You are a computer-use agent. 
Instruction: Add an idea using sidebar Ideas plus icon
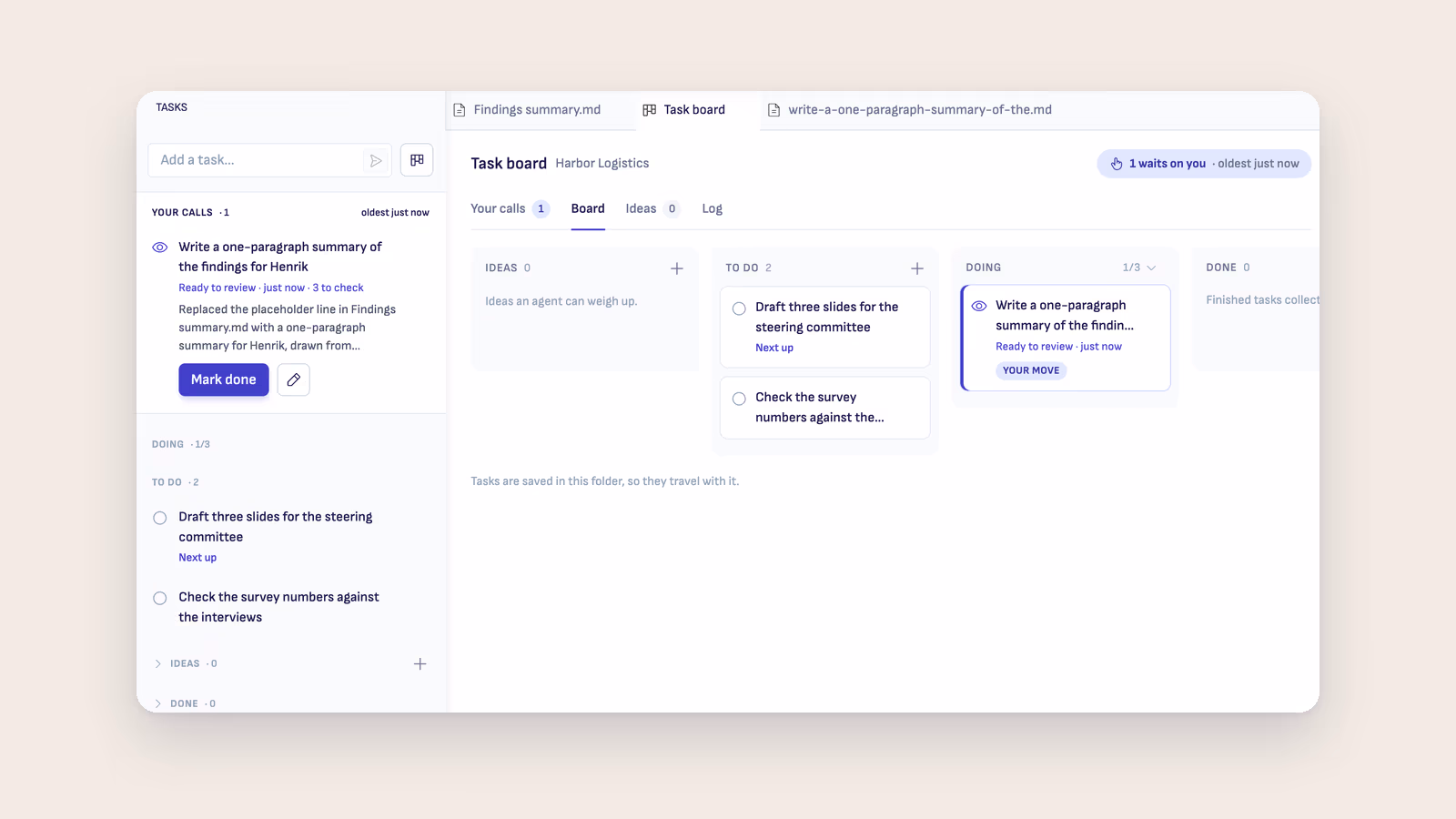pyautogui.click(x=420, y=664)
